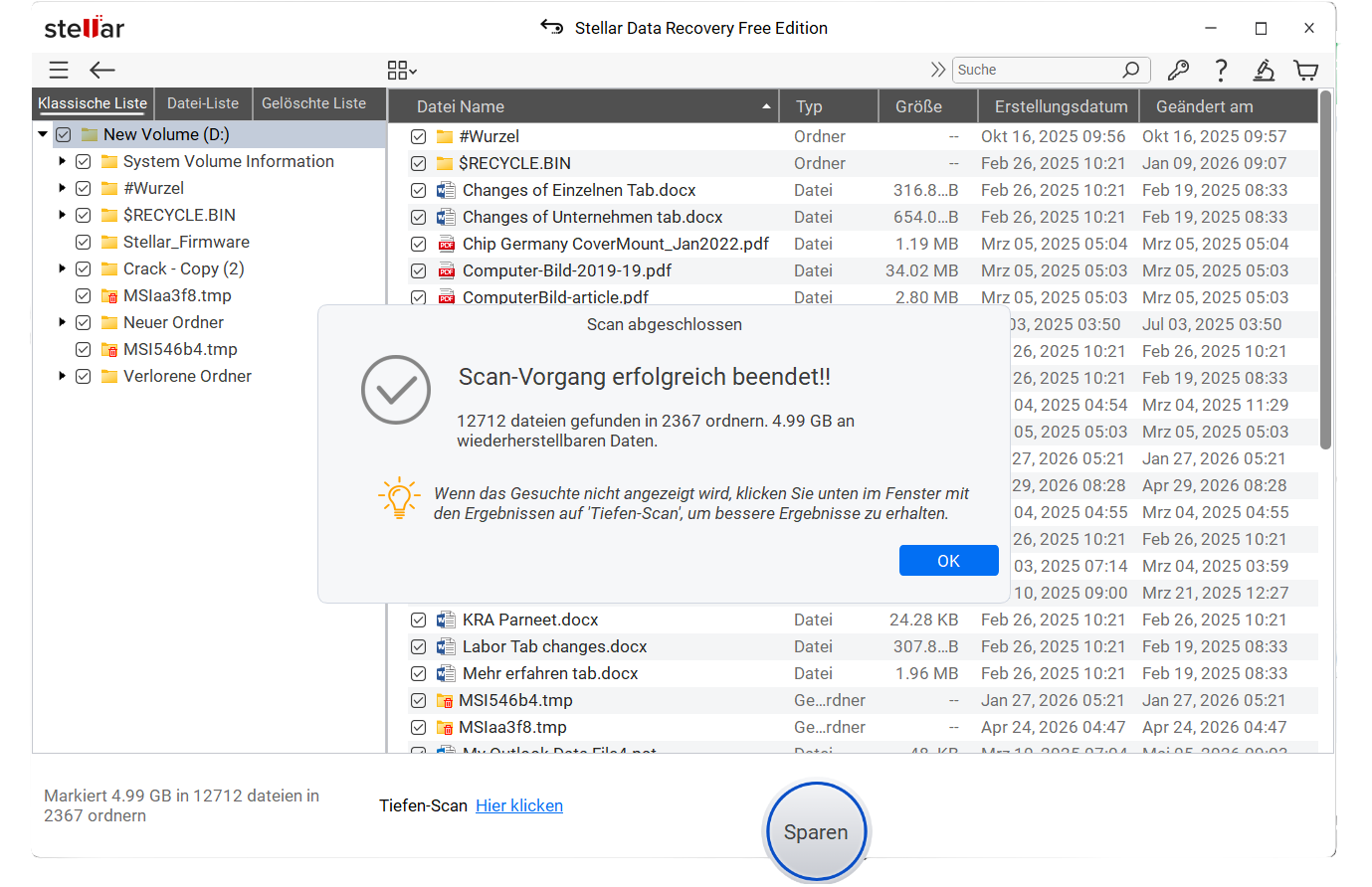1372x887 pixels.
Task: Uncheck Stellar_Firmware checkbox in tree
Action: (x=84, y=242)
